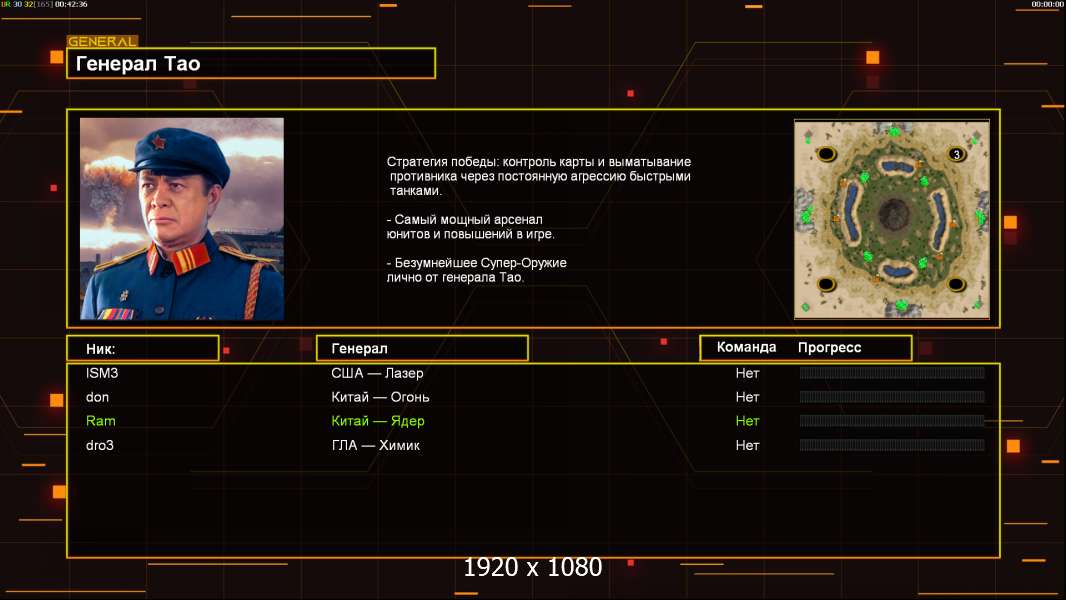Click loading progress bar in Ram row

click(x=892, y=421)
